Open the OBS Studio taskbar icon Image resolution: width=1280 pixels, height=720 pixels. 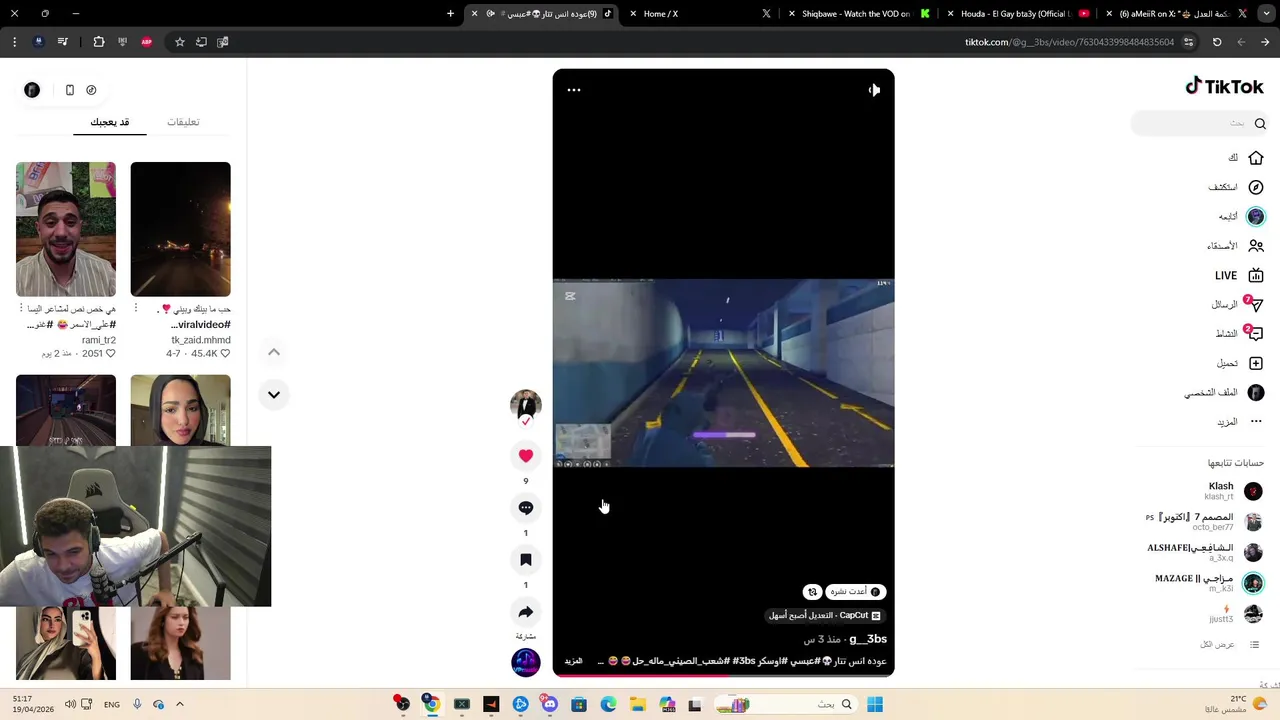click(402, 705)
